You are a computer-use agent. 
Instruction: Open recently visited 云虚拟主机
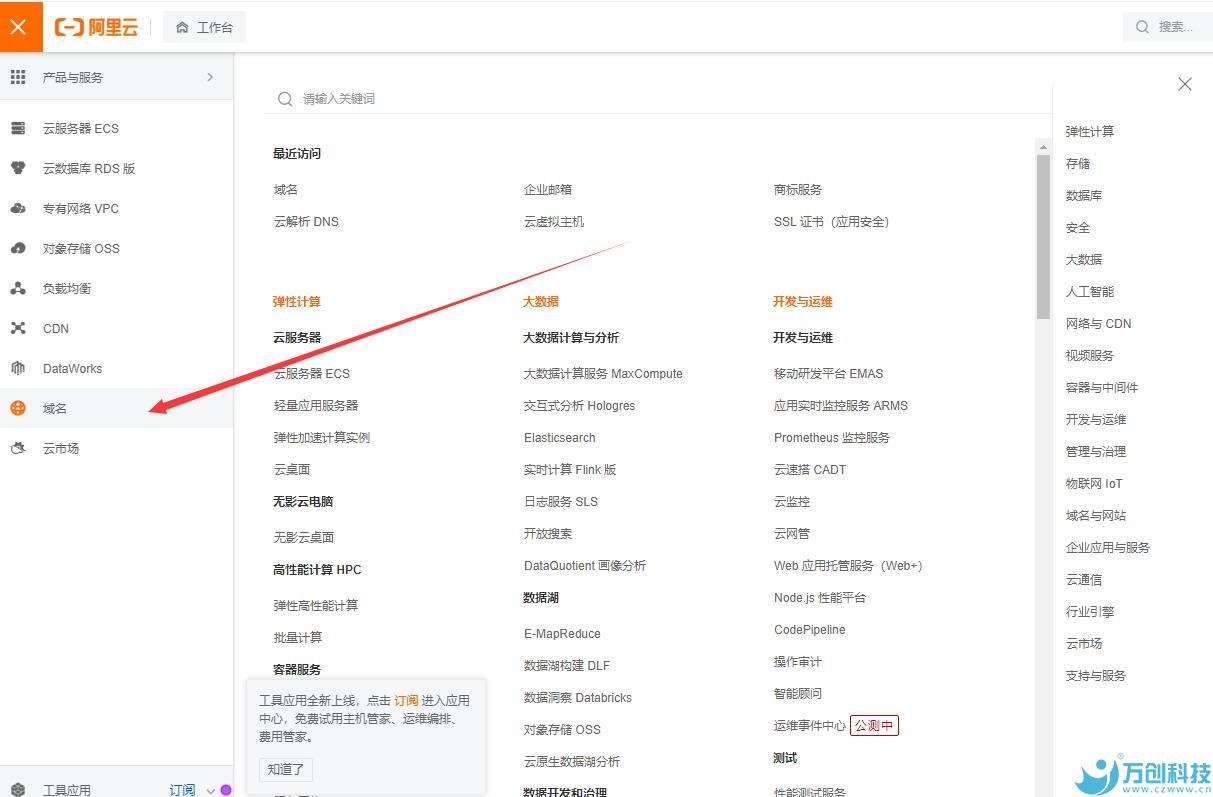(554, 221)
